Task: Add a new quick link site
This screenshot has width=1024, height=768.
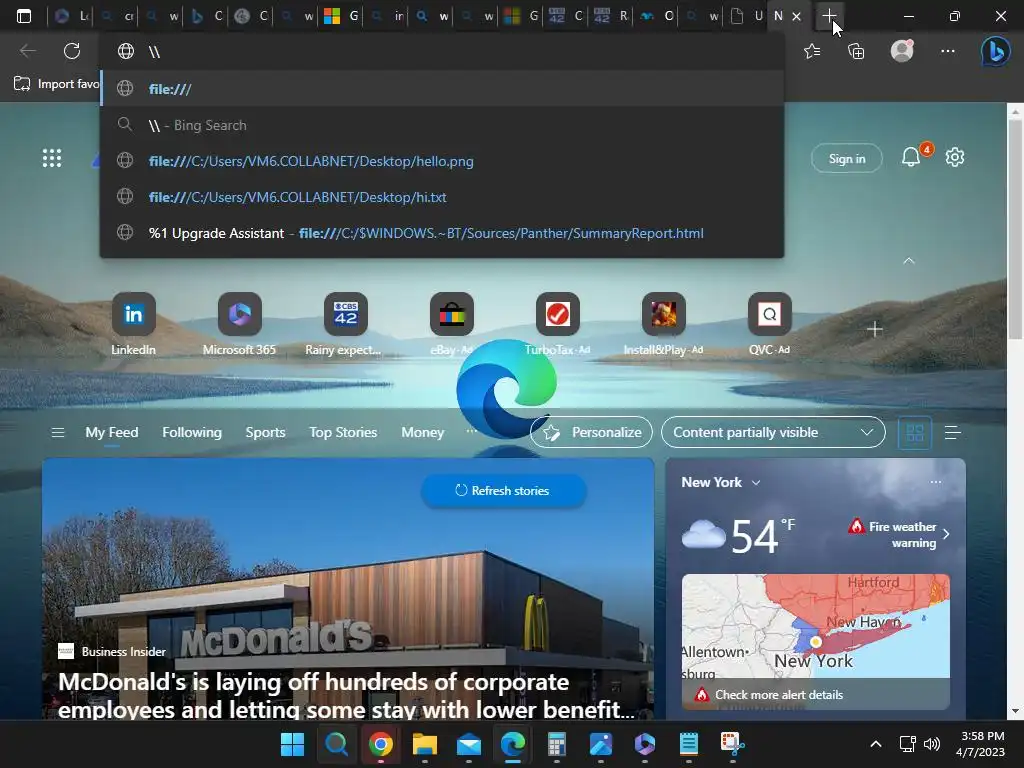Action: pos(874,329)
